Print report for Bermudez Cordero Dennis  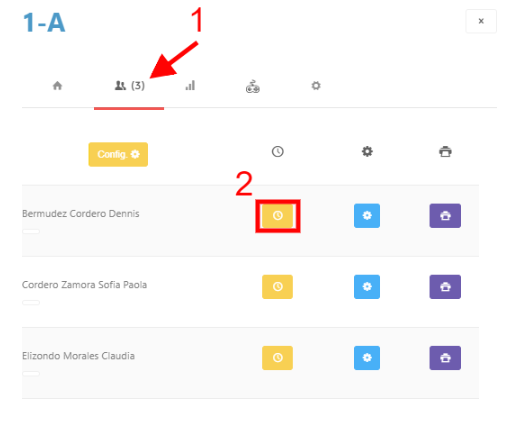445,216
